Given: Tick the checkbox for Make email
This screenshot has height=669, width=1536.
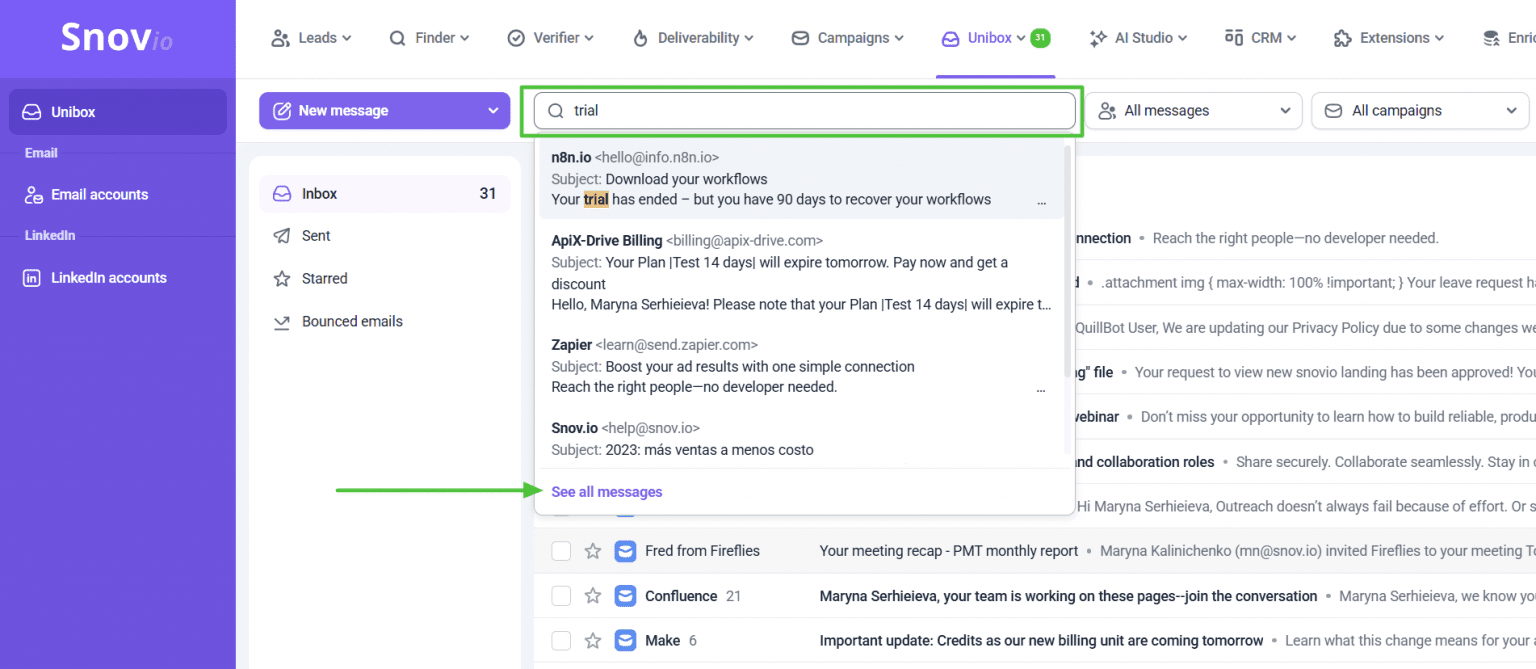Looking at the screenshot, I should point(561,640).
